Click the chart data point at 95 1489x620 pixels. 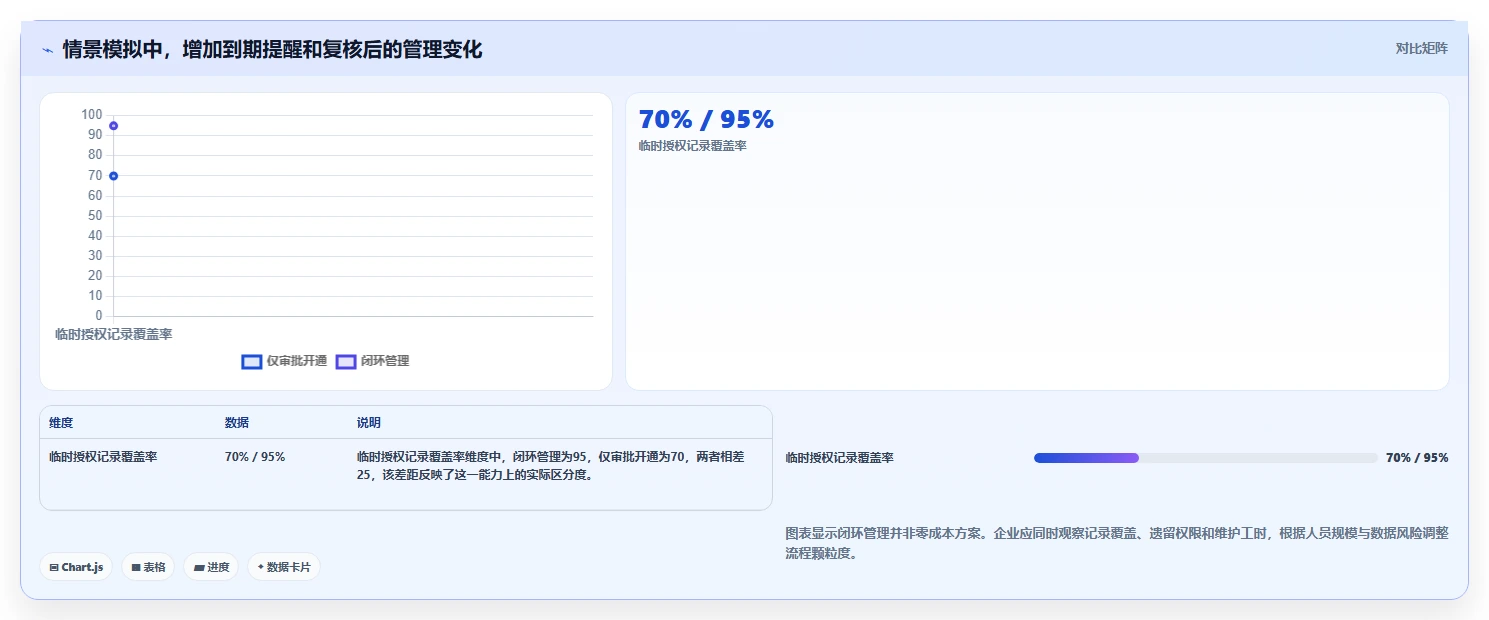click(x=114, y=125)
